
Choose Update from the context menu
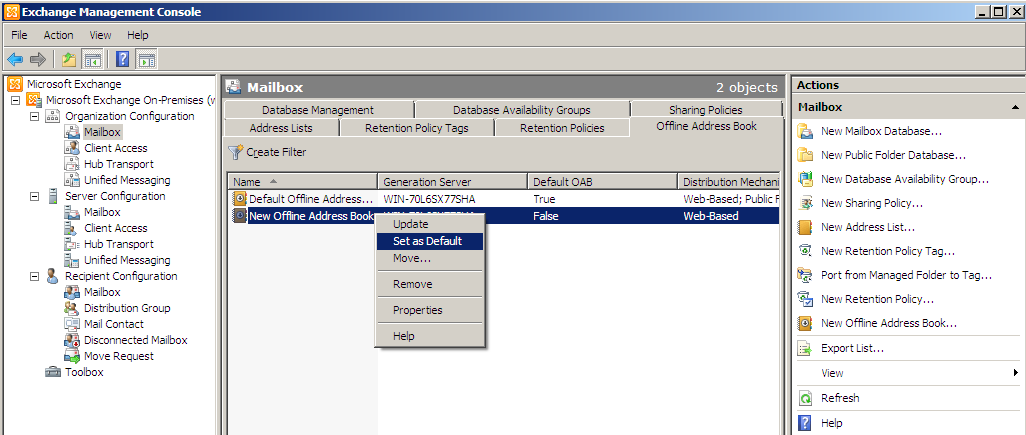(430, 224)
